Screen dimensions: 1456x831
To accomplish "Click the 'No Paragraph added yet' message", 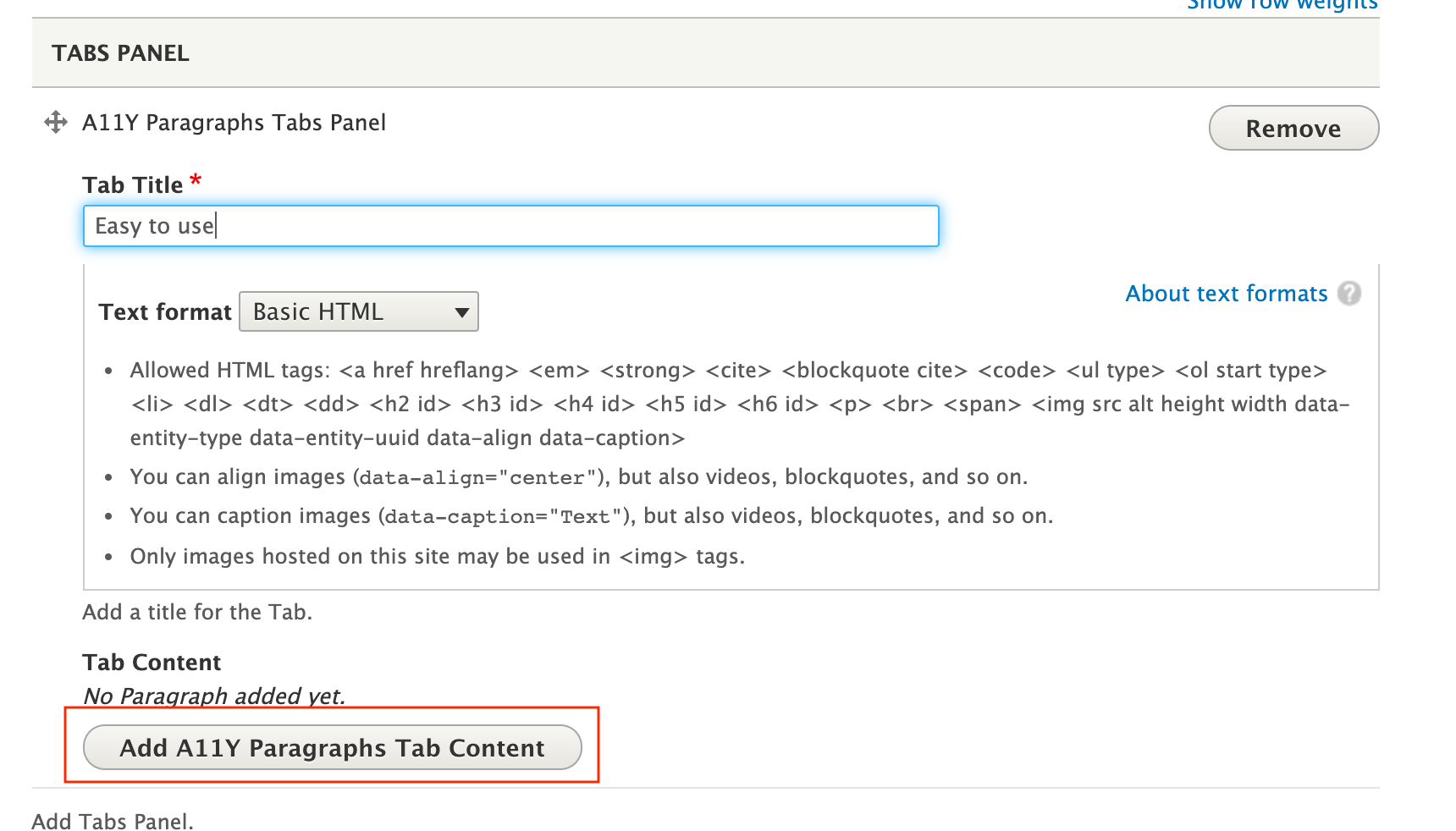I will point(214,696).
